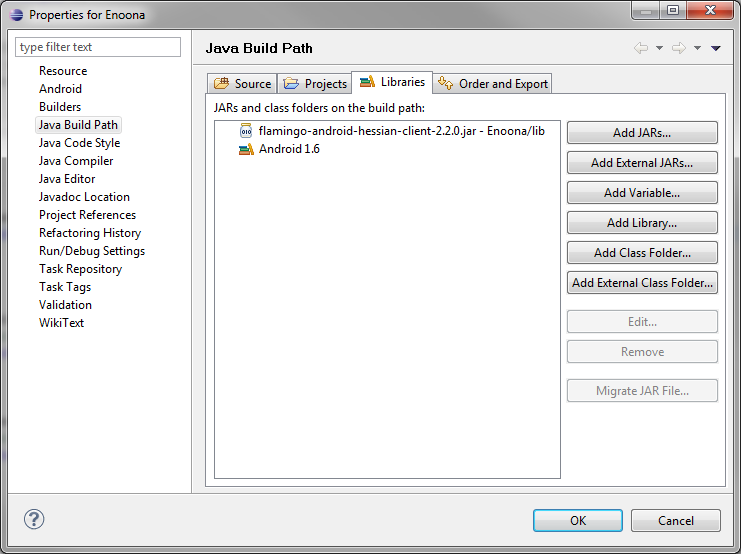The width and height of the screenshot is (741, 554).
Task: Select Java Compiler in the sidebar
Action: click(x=76, y=161)
